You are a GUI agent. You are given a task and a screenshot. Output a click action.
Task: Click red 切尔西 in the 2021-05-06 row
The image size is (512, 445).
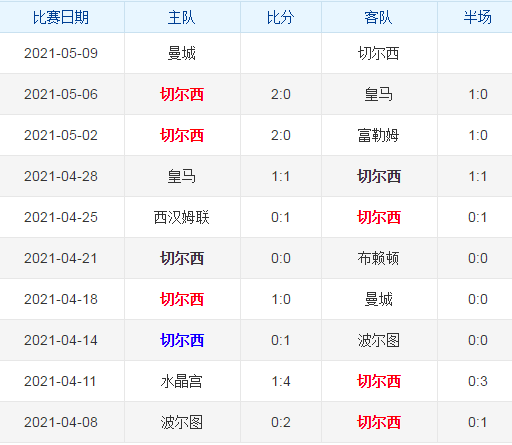coord(182,94)
